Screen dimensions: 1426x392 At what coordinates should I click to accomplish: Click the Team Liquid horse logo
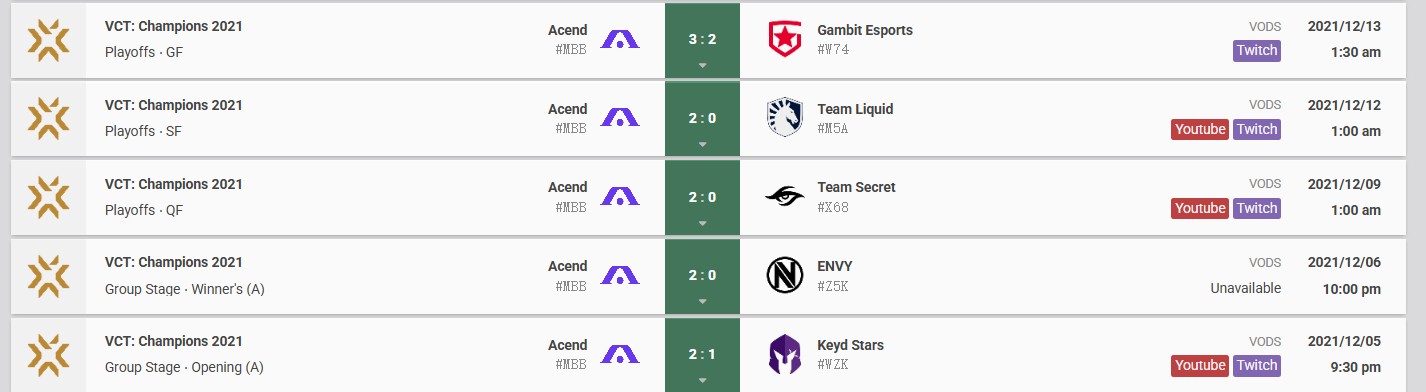point(784,118)
